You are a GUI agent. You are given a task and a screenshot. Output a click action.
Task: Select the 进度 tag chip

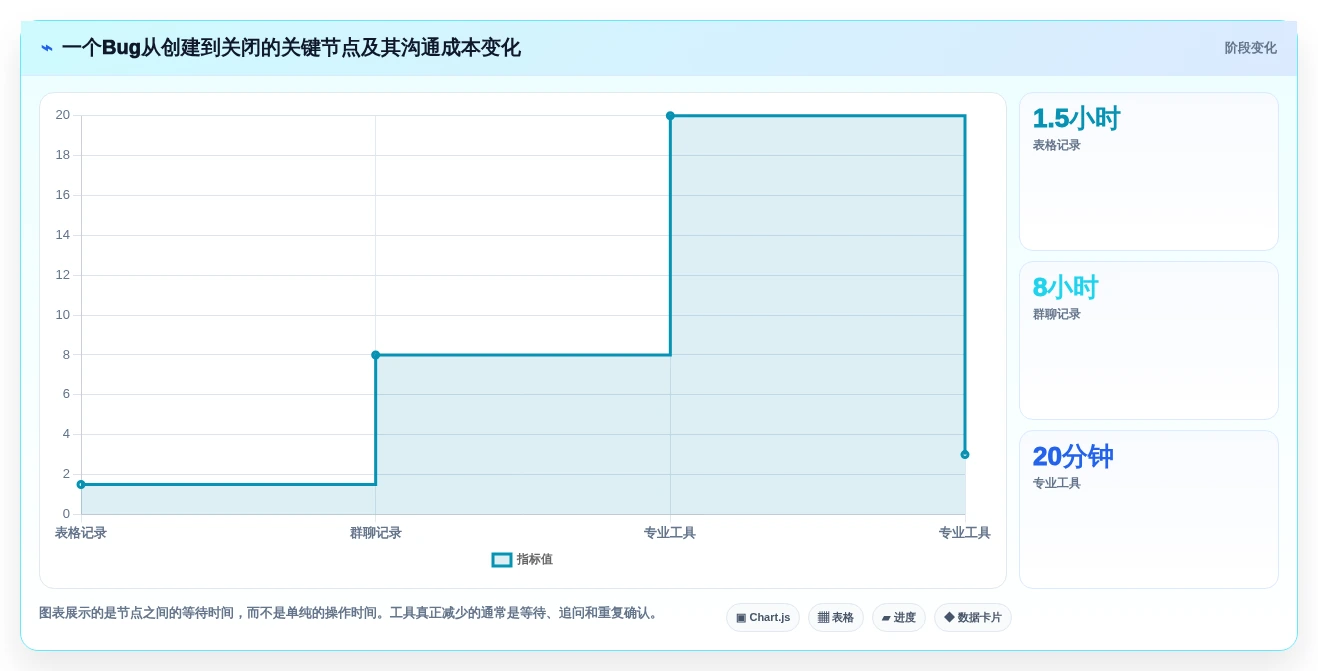[x=899, y=617]
